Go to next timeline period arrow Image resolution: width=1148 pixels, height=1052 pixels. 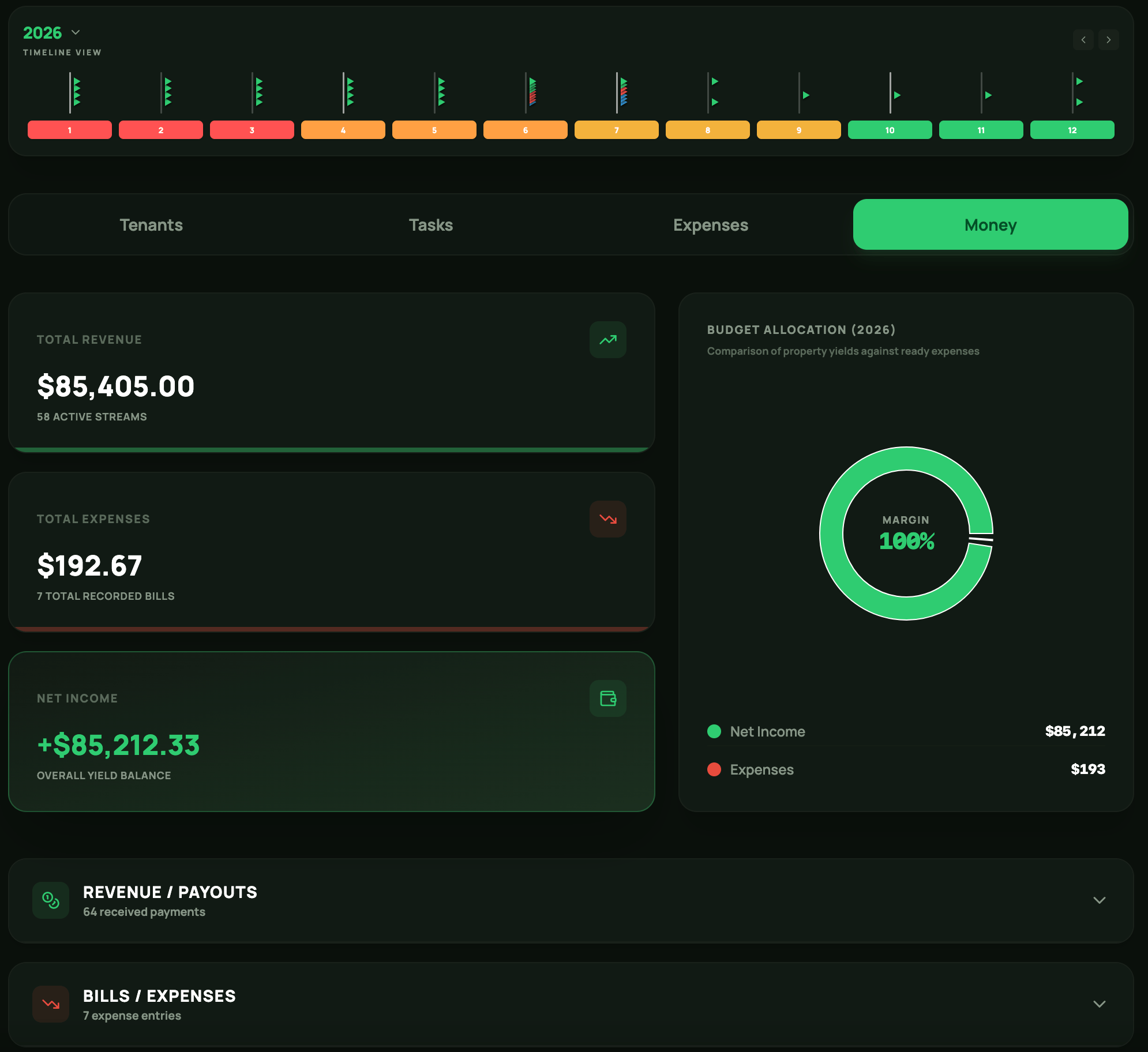pos(1108,40)
